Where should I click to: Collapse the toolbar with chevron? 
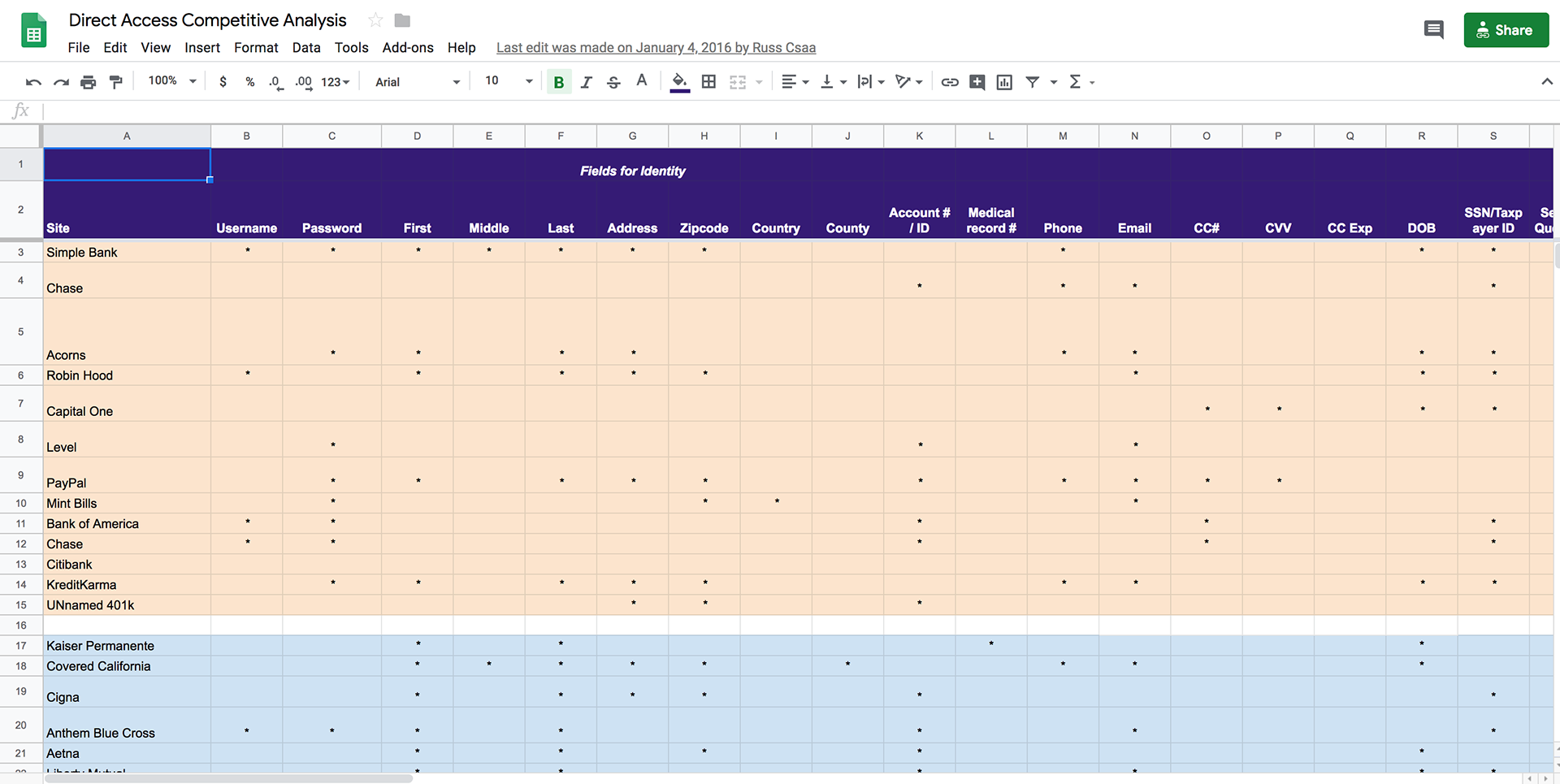click(x=1547, y=81)
